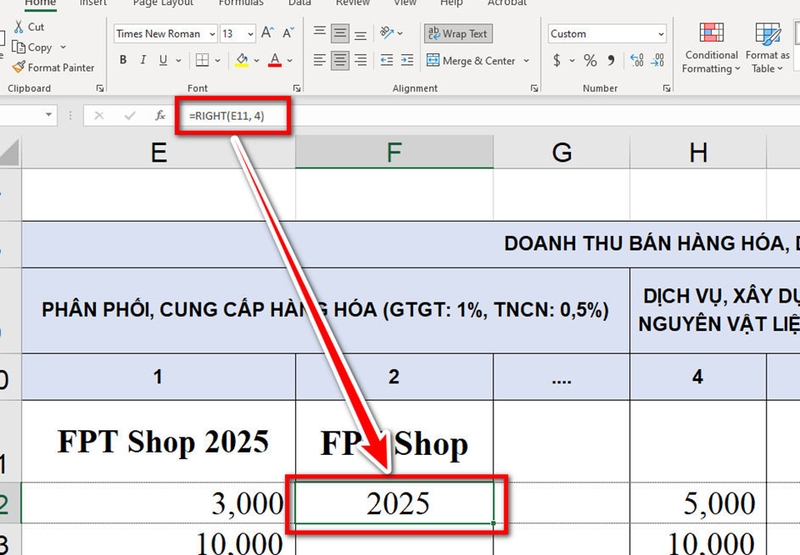This screenshot has height=555, width=800.
Task: Open the text Orientation tool
Action: (387, 33)
